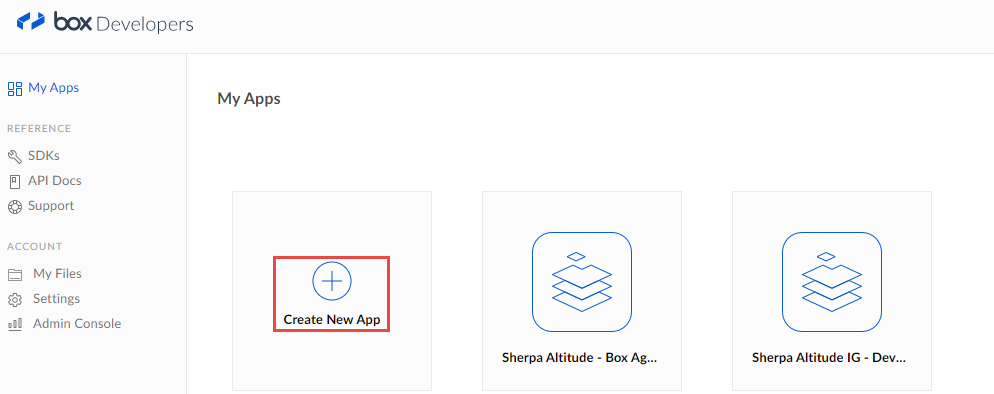The height and width of the screenshot is (394, 994).
Task: Click the My Files folder icon
Action: [15, 274]
